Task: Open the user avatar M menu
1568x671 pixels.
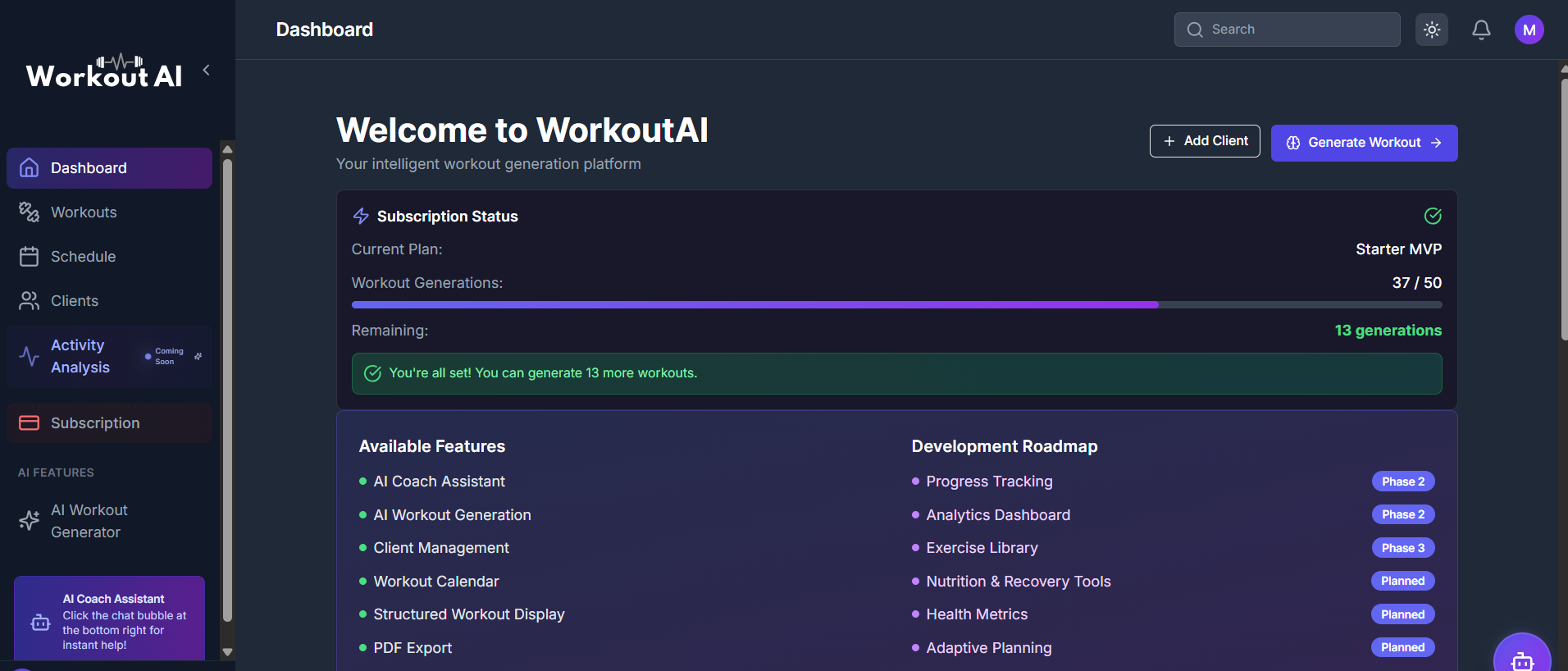Action: pos(1529,30)
